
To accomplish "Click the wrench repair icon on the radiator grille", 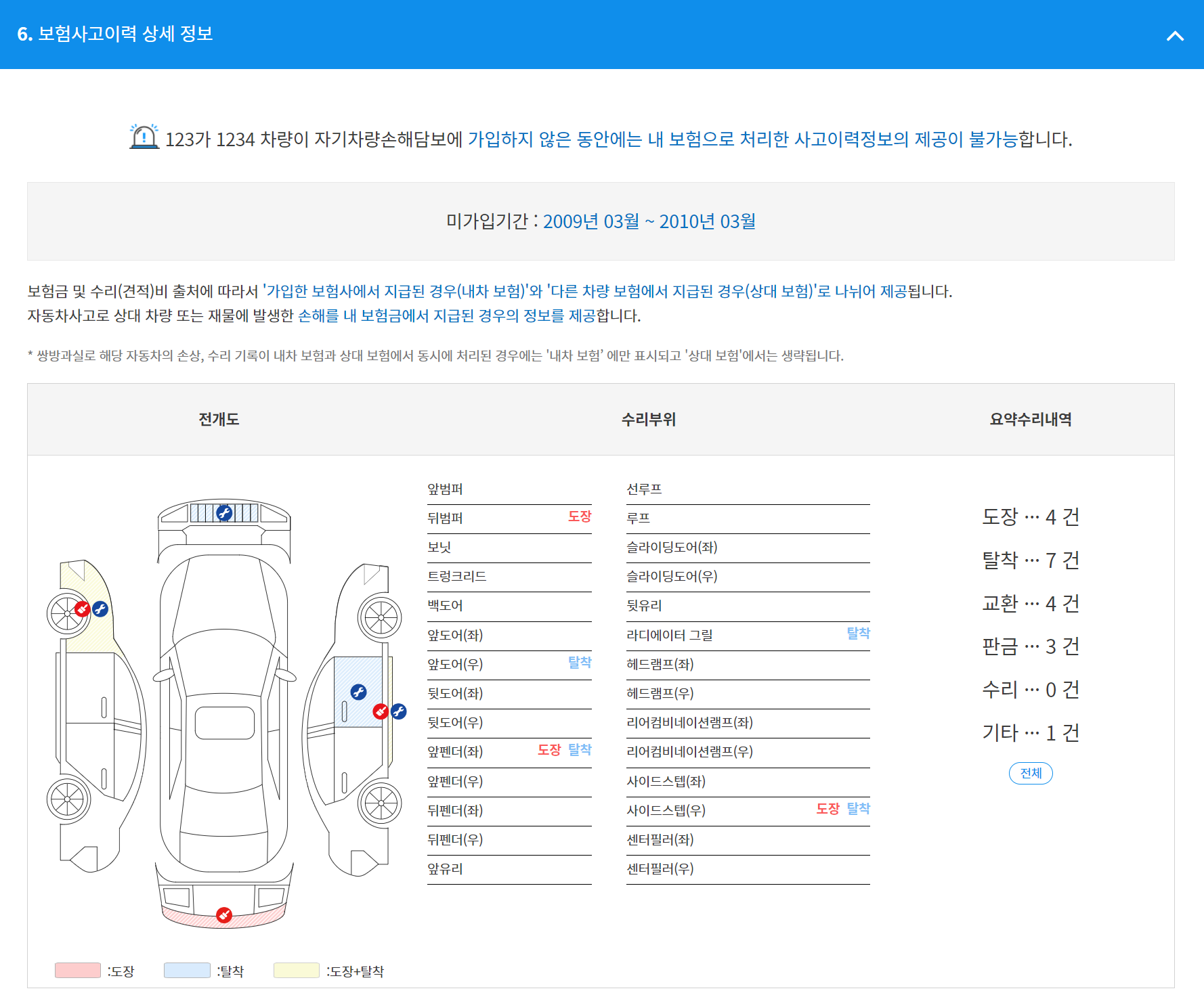I will point(223,513).
